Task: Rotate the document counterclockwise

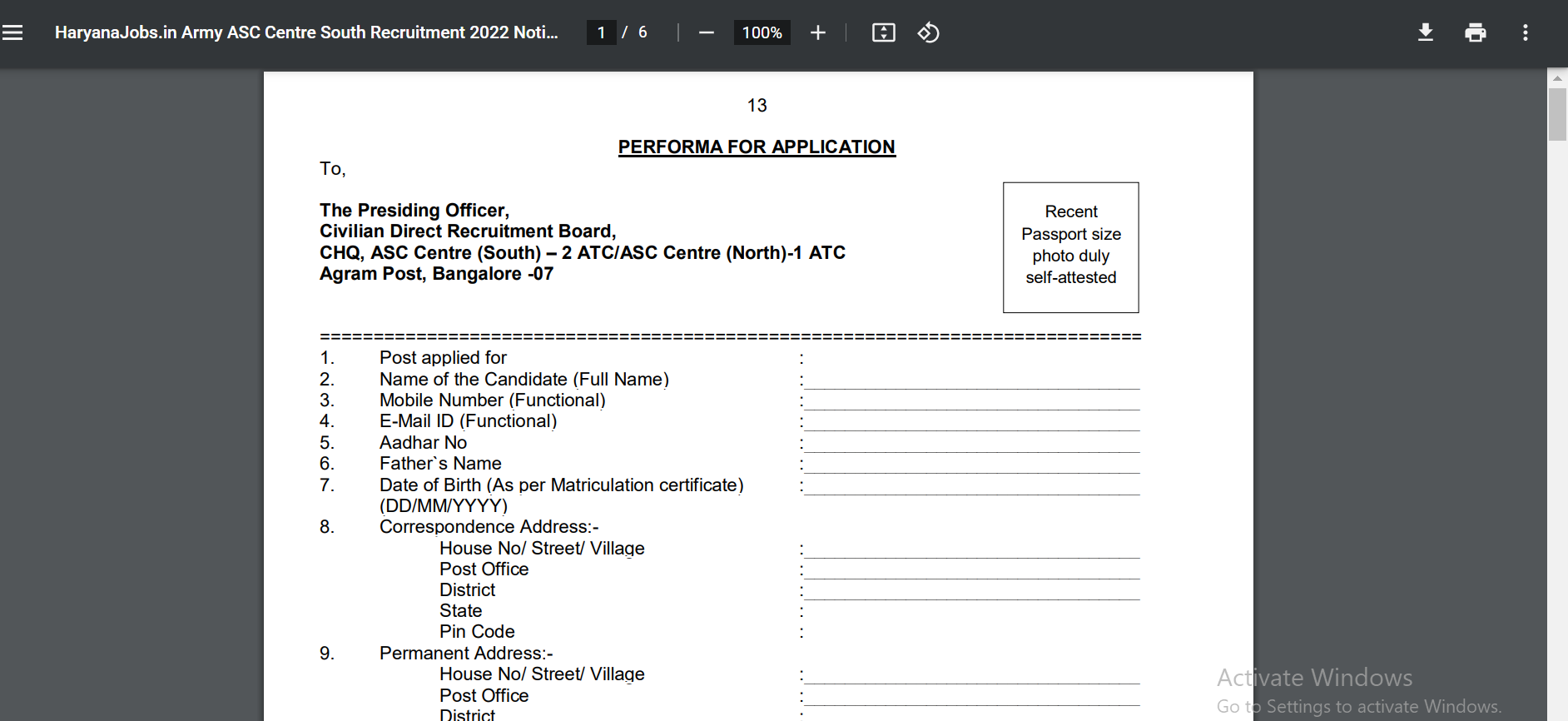Action: (928, 32)
